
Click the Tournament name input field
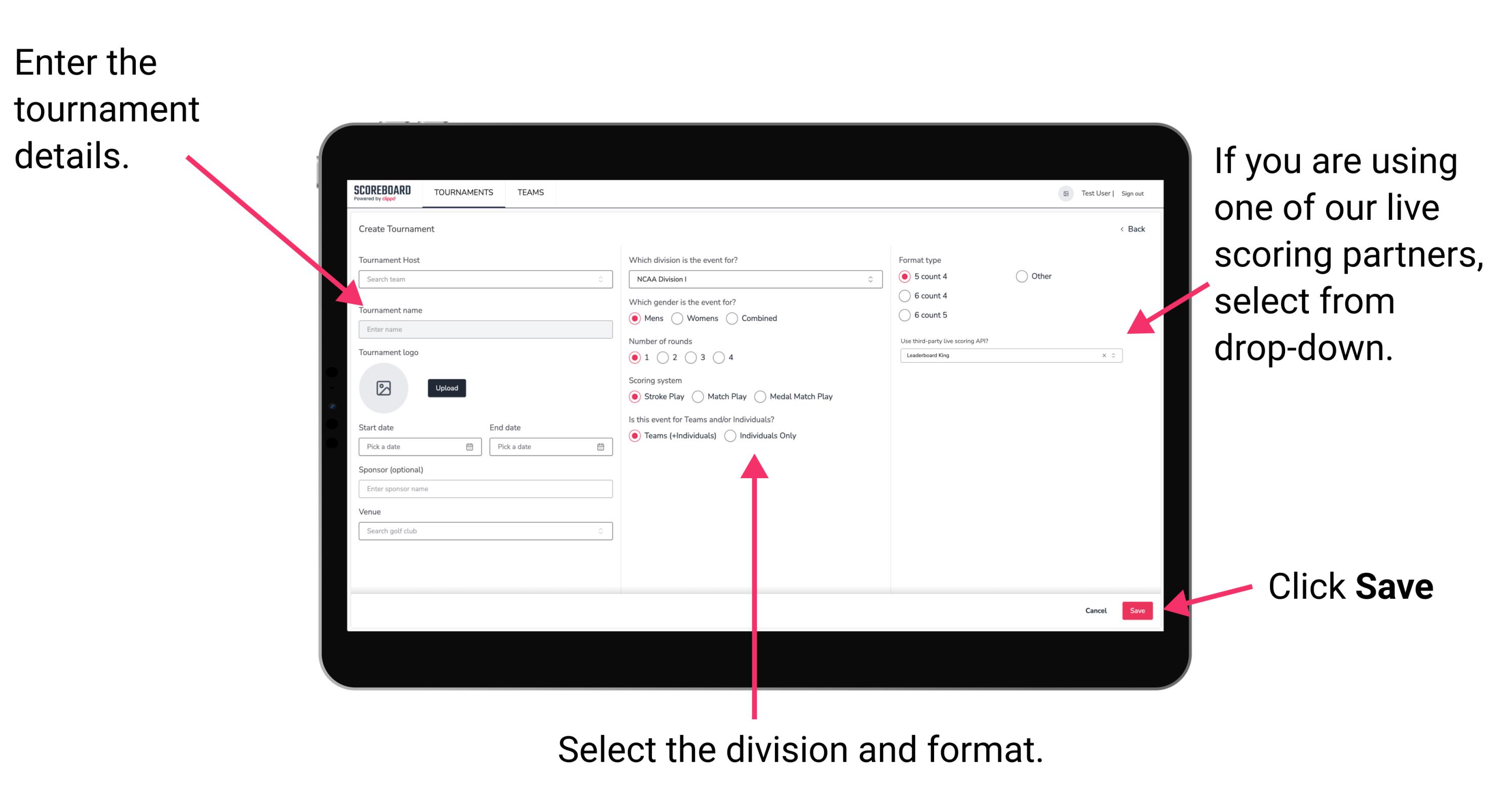483,329
